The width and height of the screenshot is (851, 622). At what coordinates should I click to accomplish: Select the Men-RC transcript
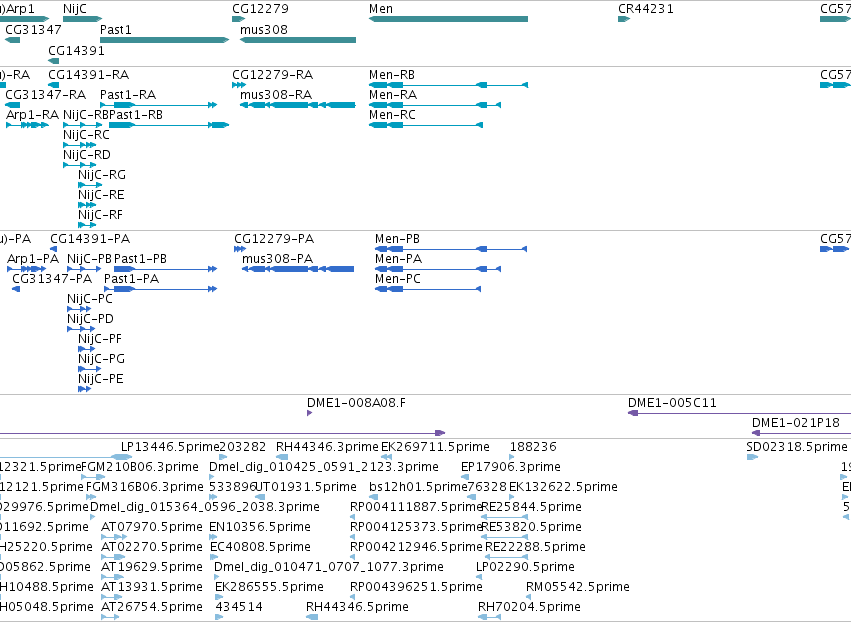point(426,125)
